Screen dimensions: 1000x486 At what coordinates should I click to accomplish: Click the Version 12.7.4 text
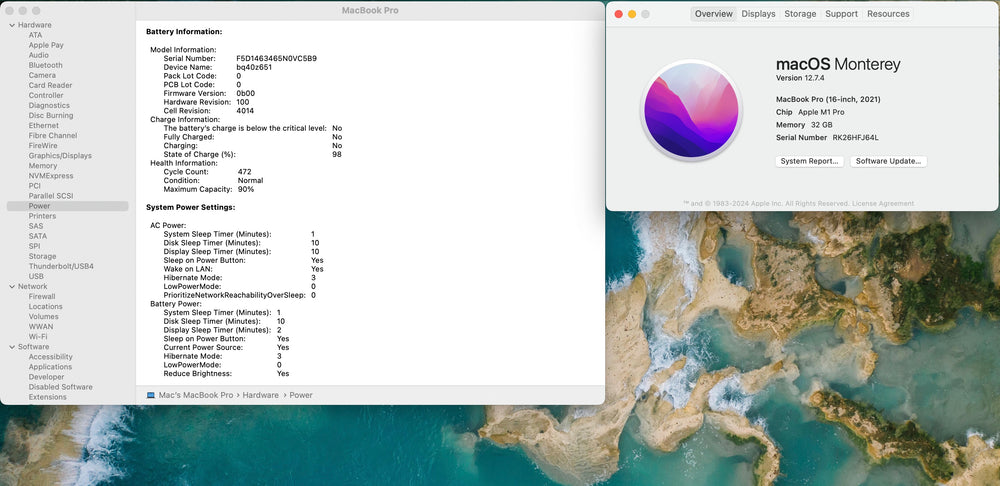click(x=798, y=78)
